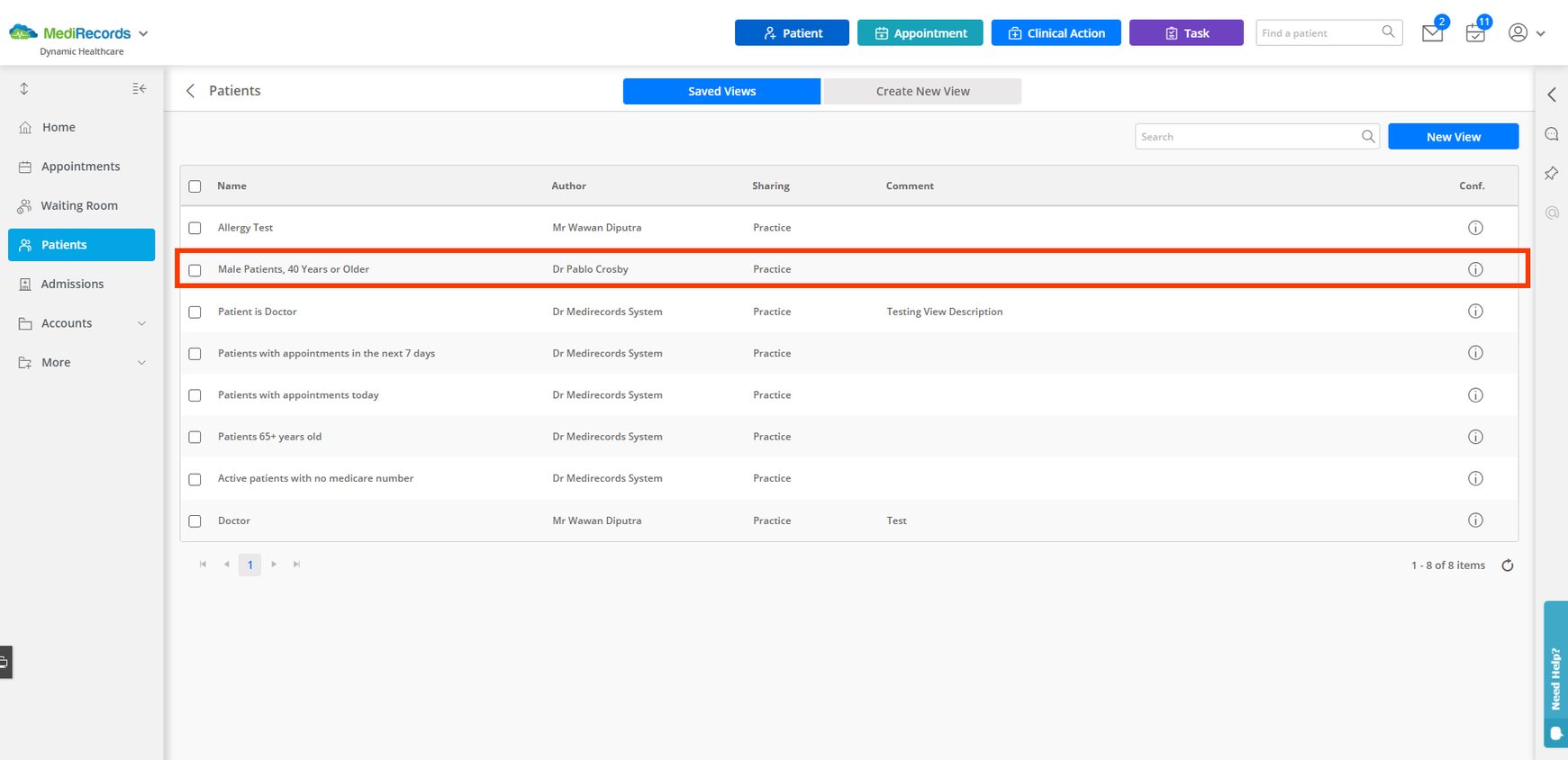
Task: Open info icon for next 7 days view
Action: click(x=1475, y=353)
